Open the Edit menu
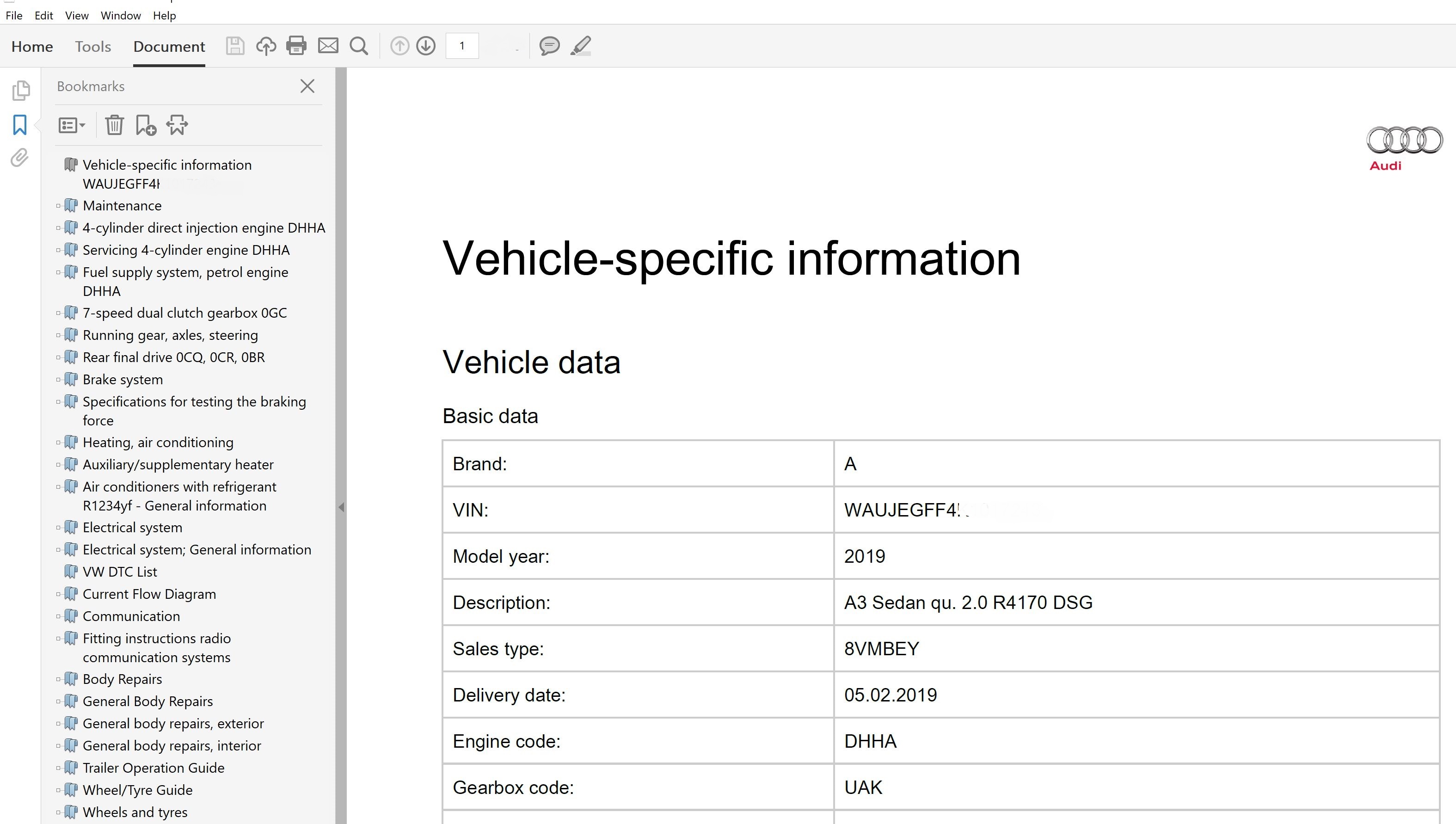1456x824 pixels. click(43, 15)
